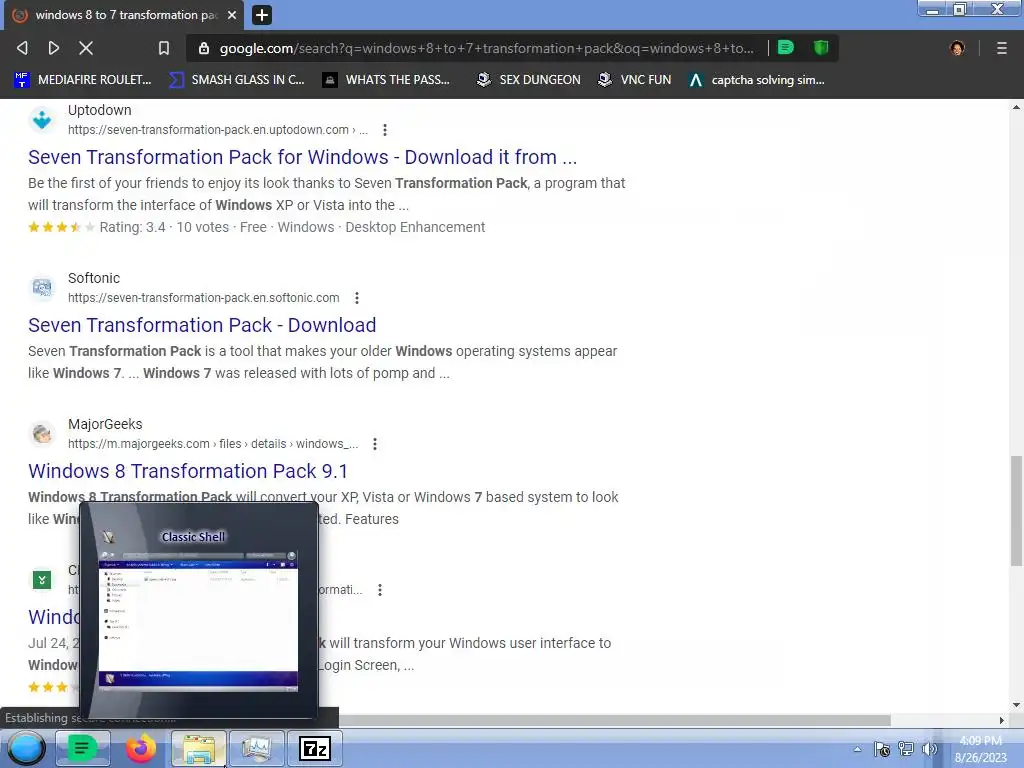Screen dimensions: 1024x768
Task: Stop loading the page with X button
Action: click(x=86, y=48)
